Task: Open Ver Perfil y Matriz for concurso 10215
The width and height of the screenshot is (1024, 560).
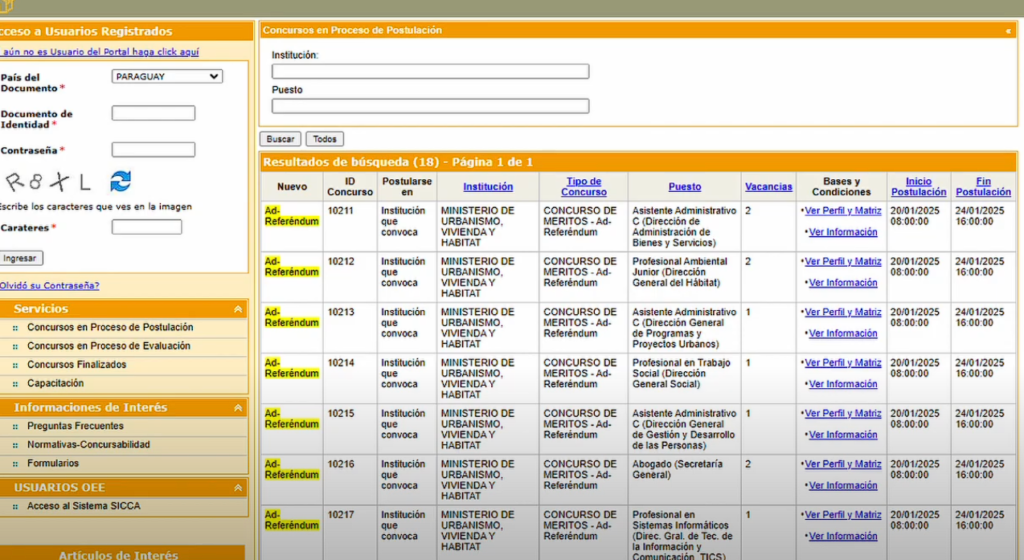Action: (842, 413)
